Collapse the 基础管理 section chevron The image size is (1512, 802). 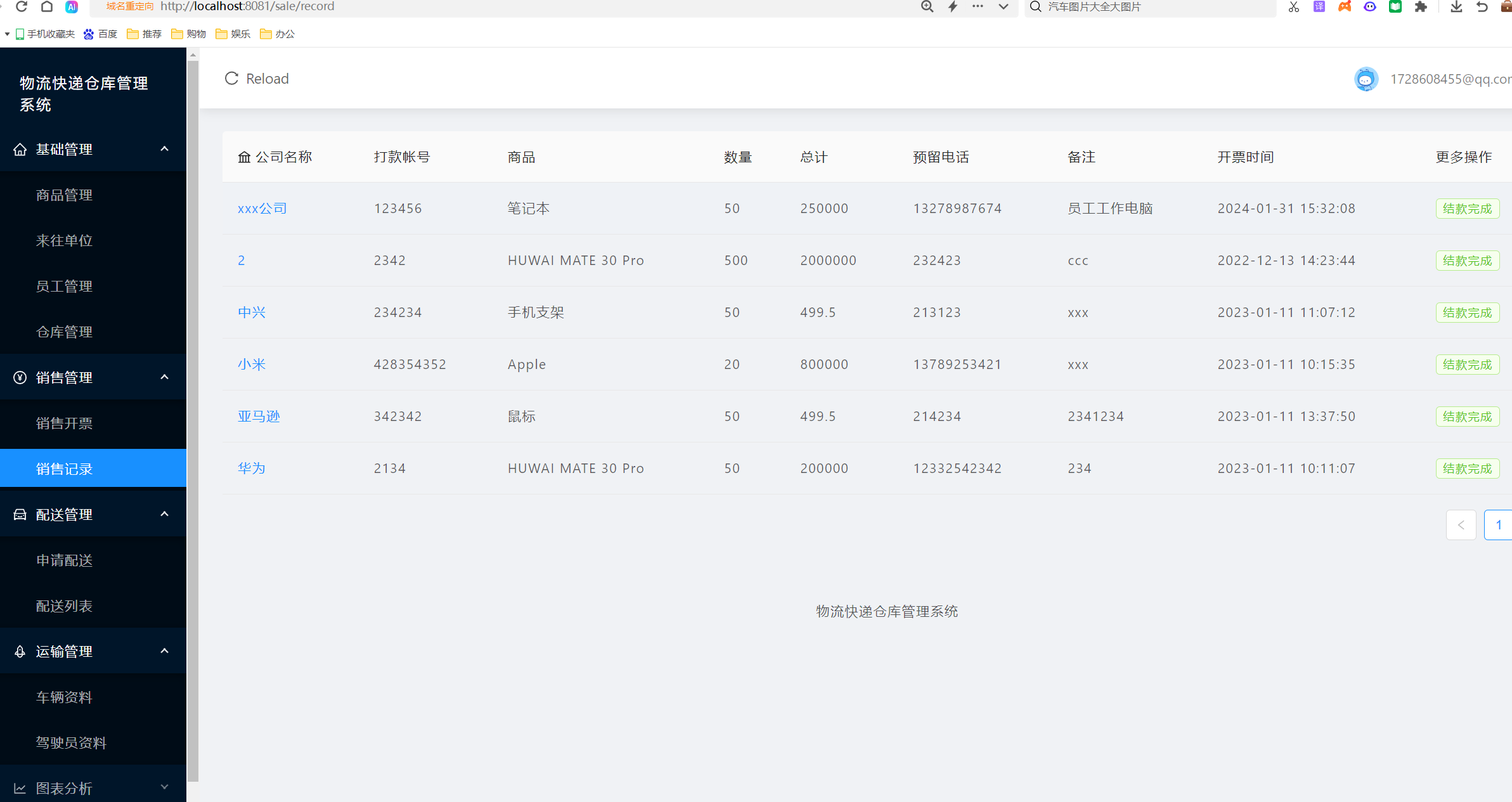(165, 149)
